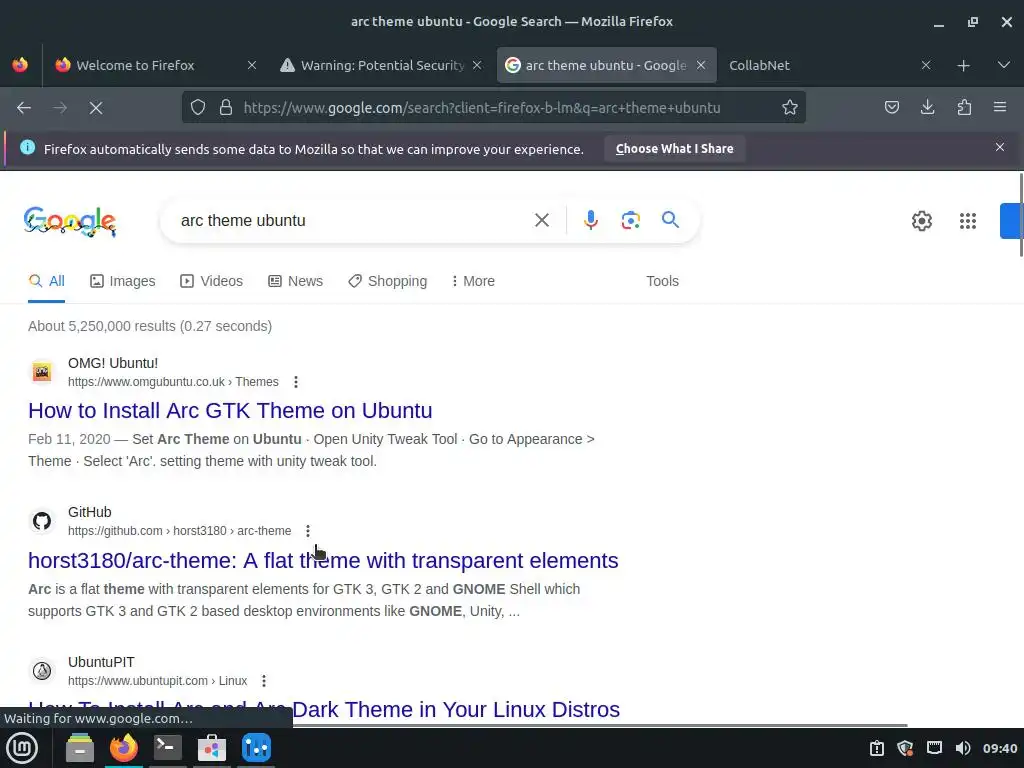The width and height of the screenshot is (1024, 768).
Task: Switch to the Shopping results tab
Action: [387, 281]
